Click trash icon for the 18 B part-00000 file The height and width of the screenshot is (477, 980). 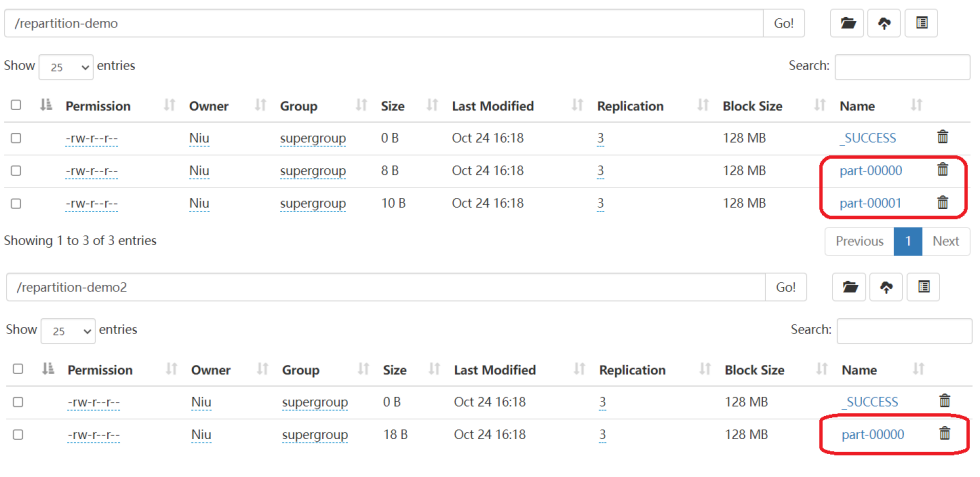pyautogui.click(x=944, y=434)
